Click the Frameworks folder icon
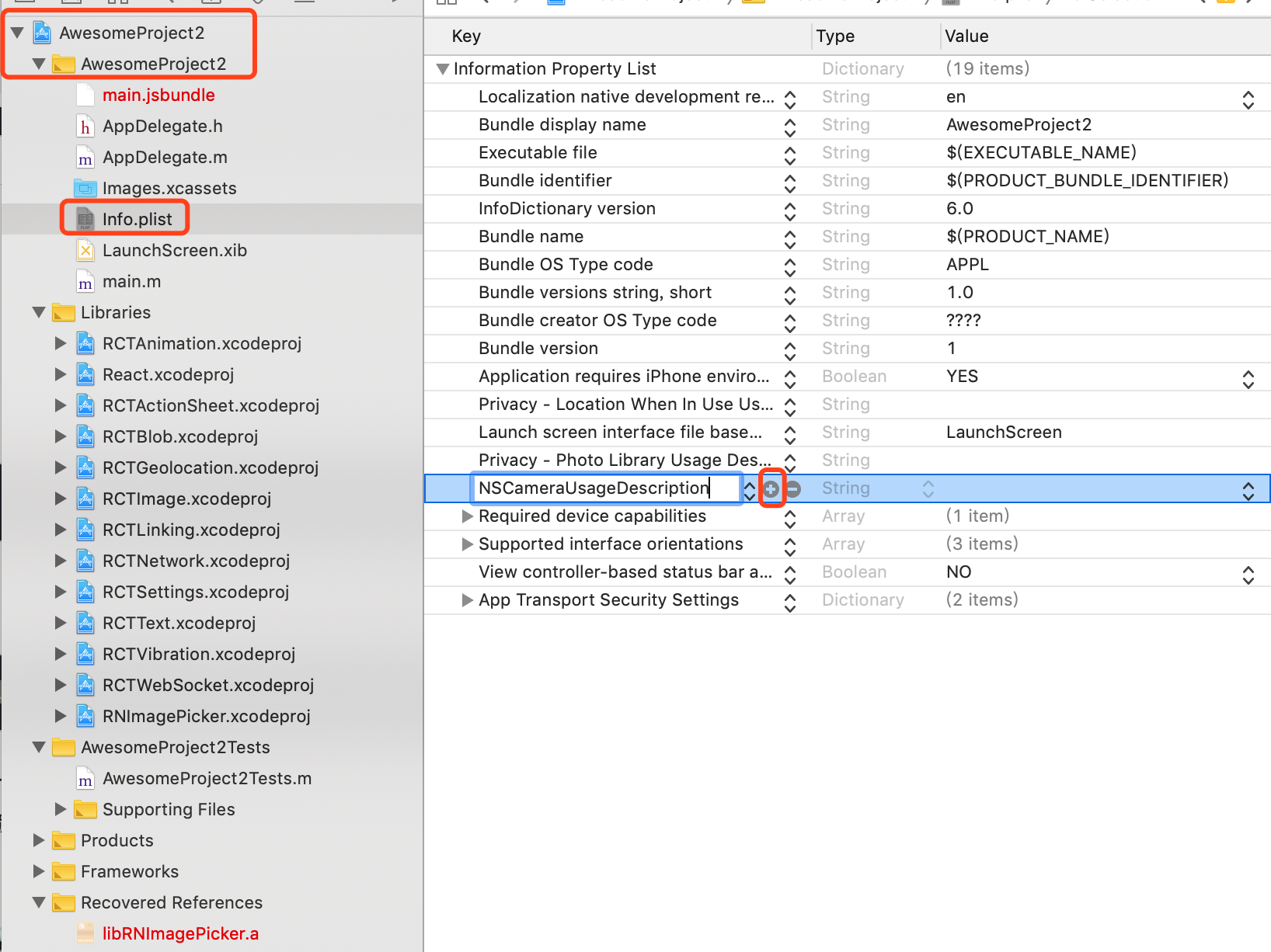 click(x=64, y=871)
